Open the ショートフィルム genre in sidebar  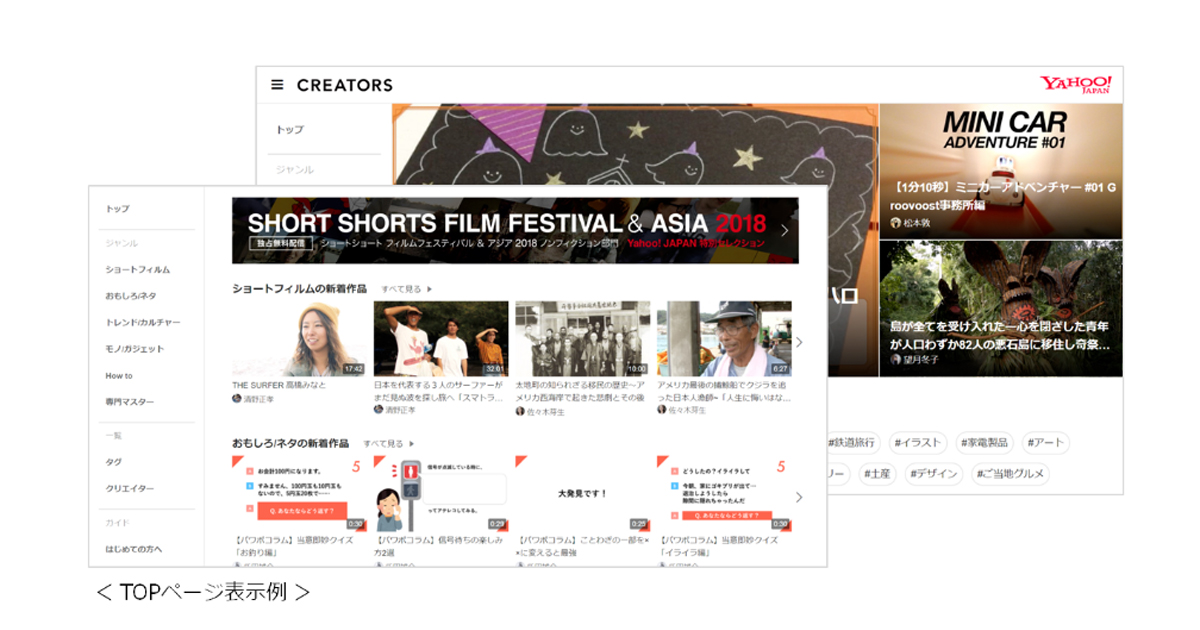138,270
